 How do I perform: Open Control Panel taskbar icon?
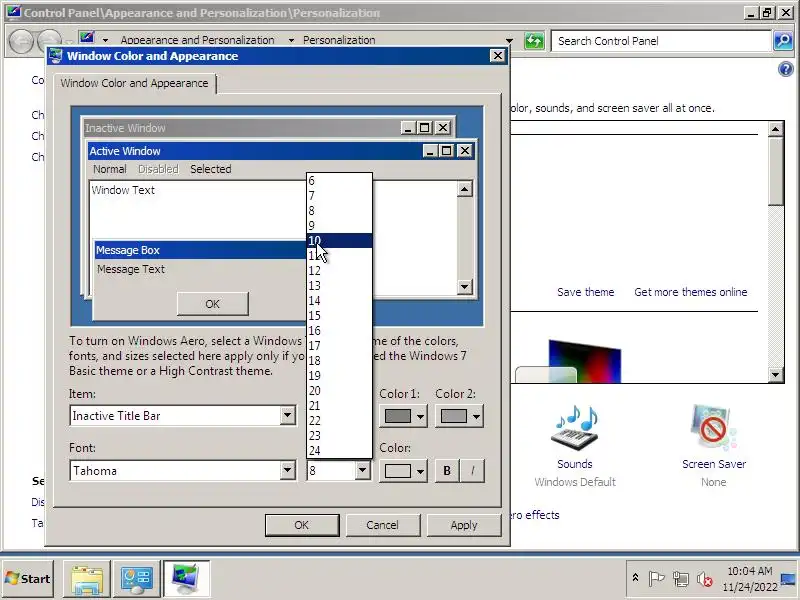[136, 579]
